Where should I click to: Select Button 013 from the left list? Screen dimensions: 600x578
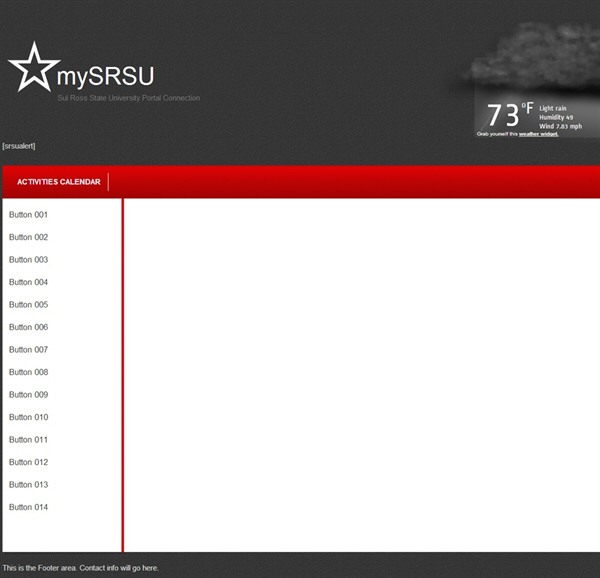(x=28, y=485)
